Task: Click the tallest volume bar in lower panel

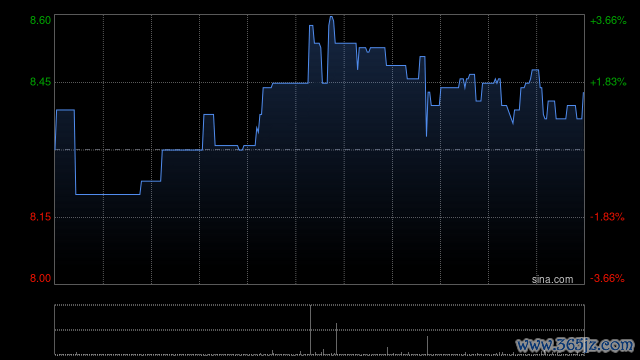Action: tap(311, 330)
